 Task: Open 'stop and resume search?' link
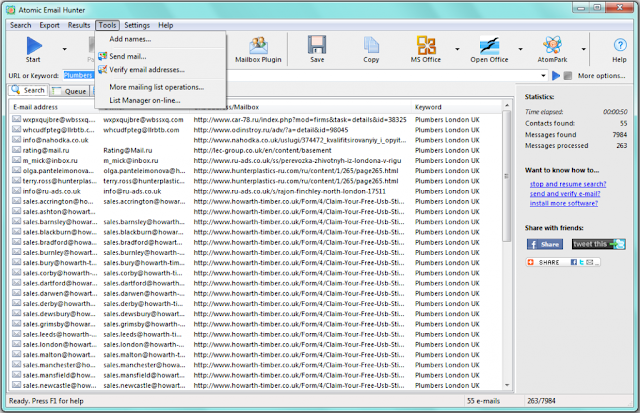tap(568, 184)
